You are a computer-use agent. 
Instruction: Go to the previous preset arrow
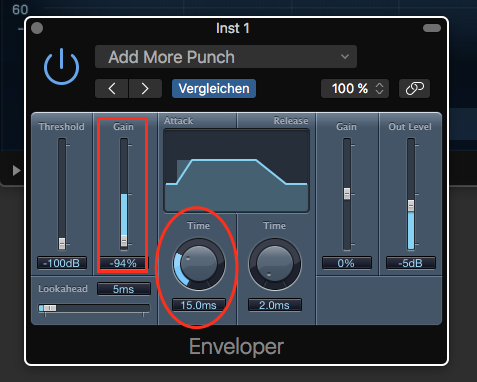(x=112, y=89)
